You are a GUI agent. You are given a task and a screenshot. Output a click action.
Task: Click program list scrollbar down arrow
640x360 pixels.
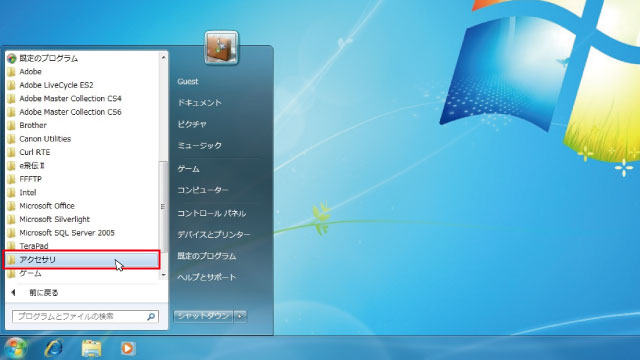pos(163,275)
